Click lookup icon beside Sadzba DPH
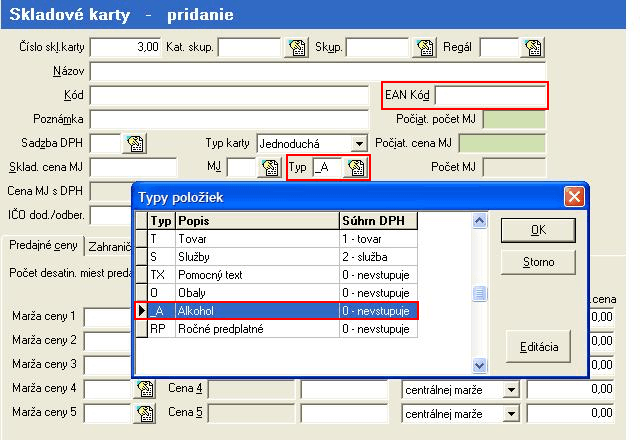The image size is (640, 440). pos(135,143)
